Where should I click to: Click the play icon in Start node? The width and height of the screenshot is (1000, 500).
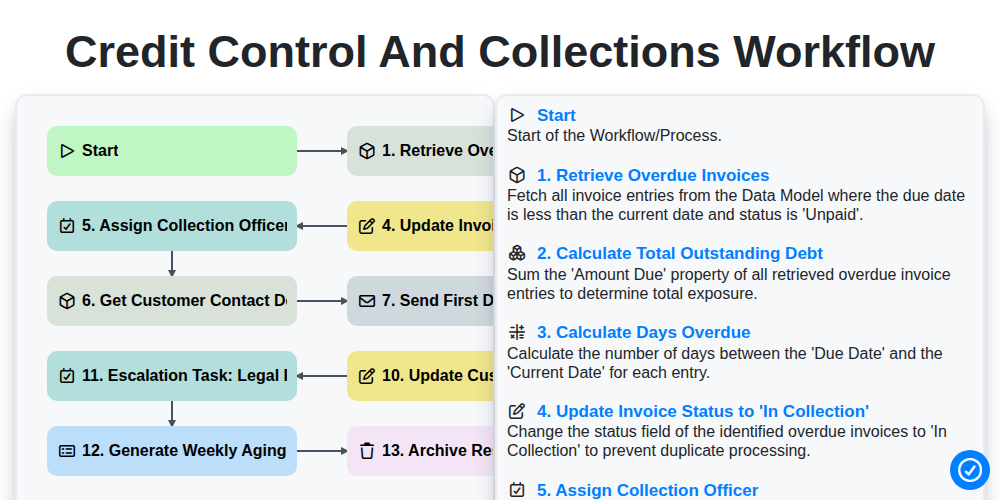tap(67, 151)
